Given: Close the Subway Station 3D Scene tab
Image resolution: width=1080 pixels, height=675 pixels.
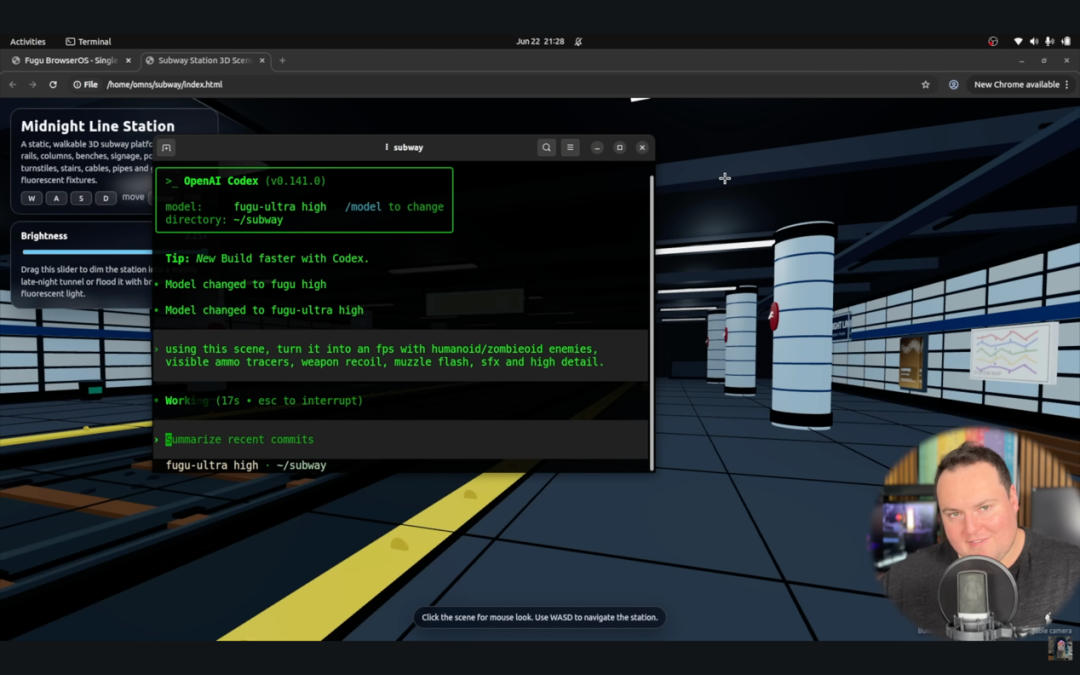Looking at the screenshot, I should [x=262, y=61].
